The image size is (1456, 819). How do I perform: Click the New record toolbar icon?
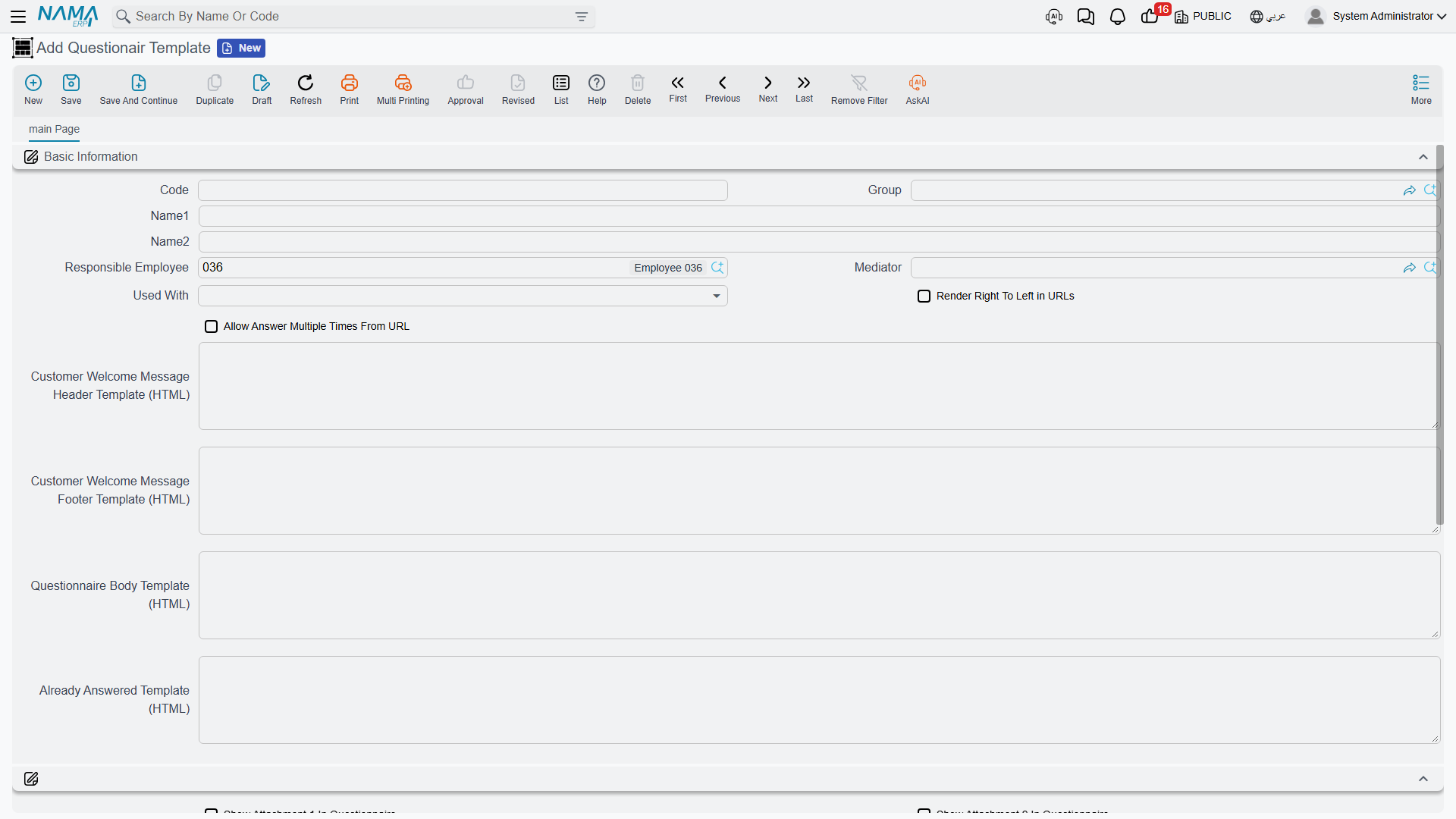(x=33, y=89)
